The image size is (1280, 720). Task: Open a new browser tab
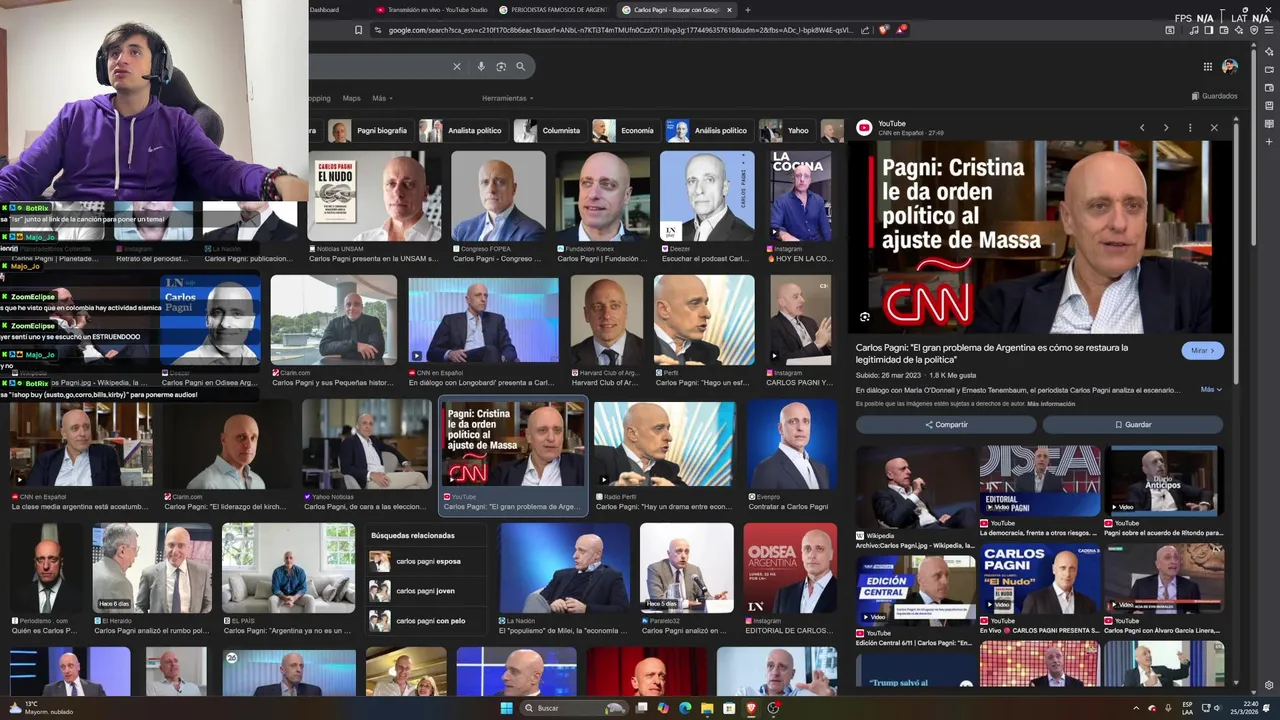(748, 10)
